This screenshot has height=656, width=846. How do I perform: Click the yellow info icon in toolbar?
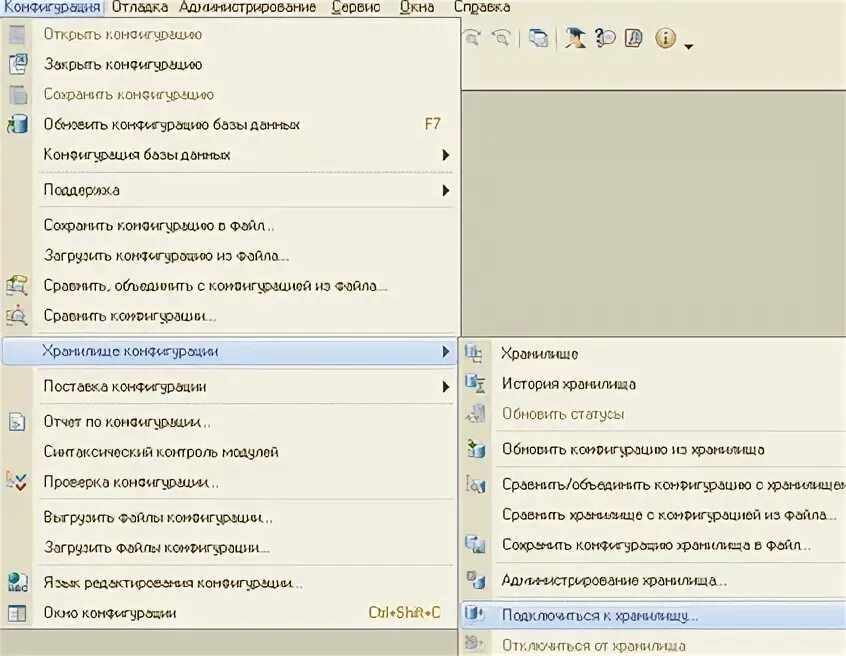pos(666,38)
